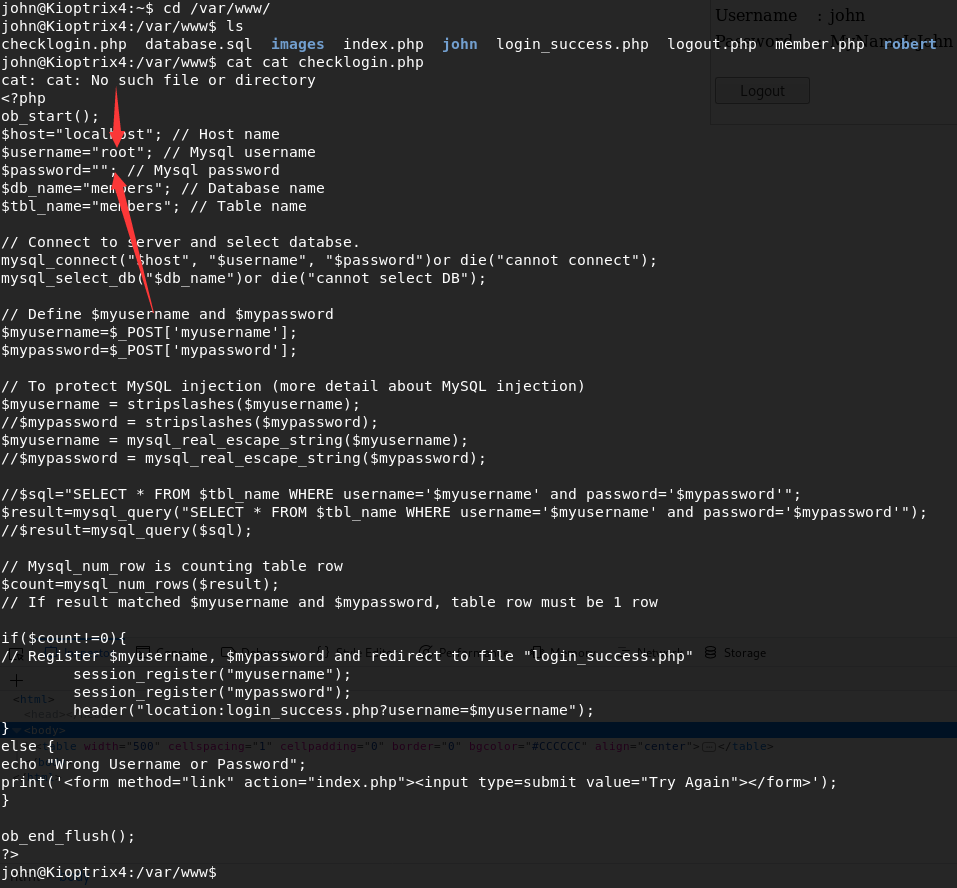Click the Storage database icon

click(x=711, y=653)
